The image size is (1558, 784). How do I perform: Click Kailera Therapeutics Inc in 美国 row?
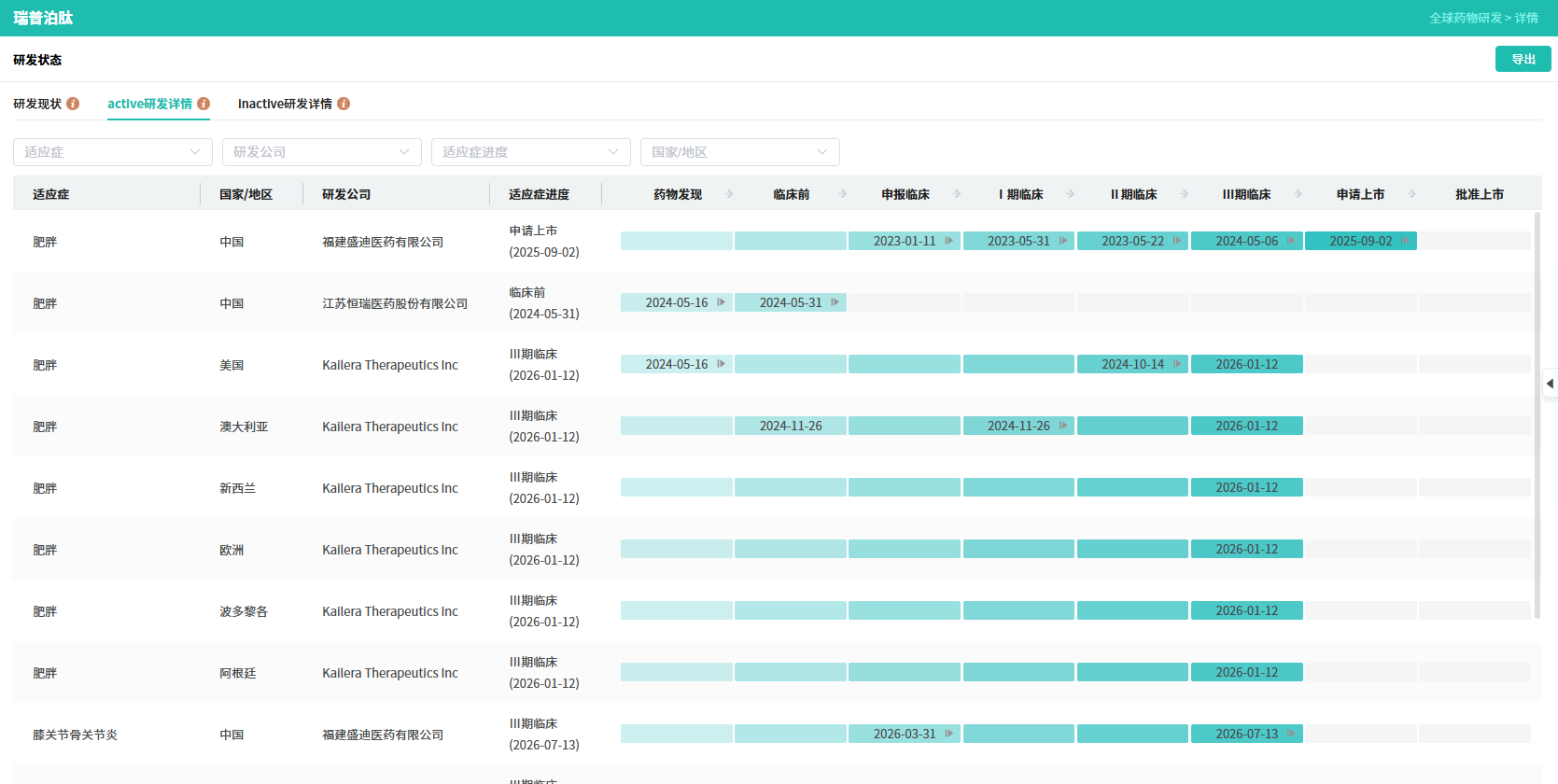390,365
